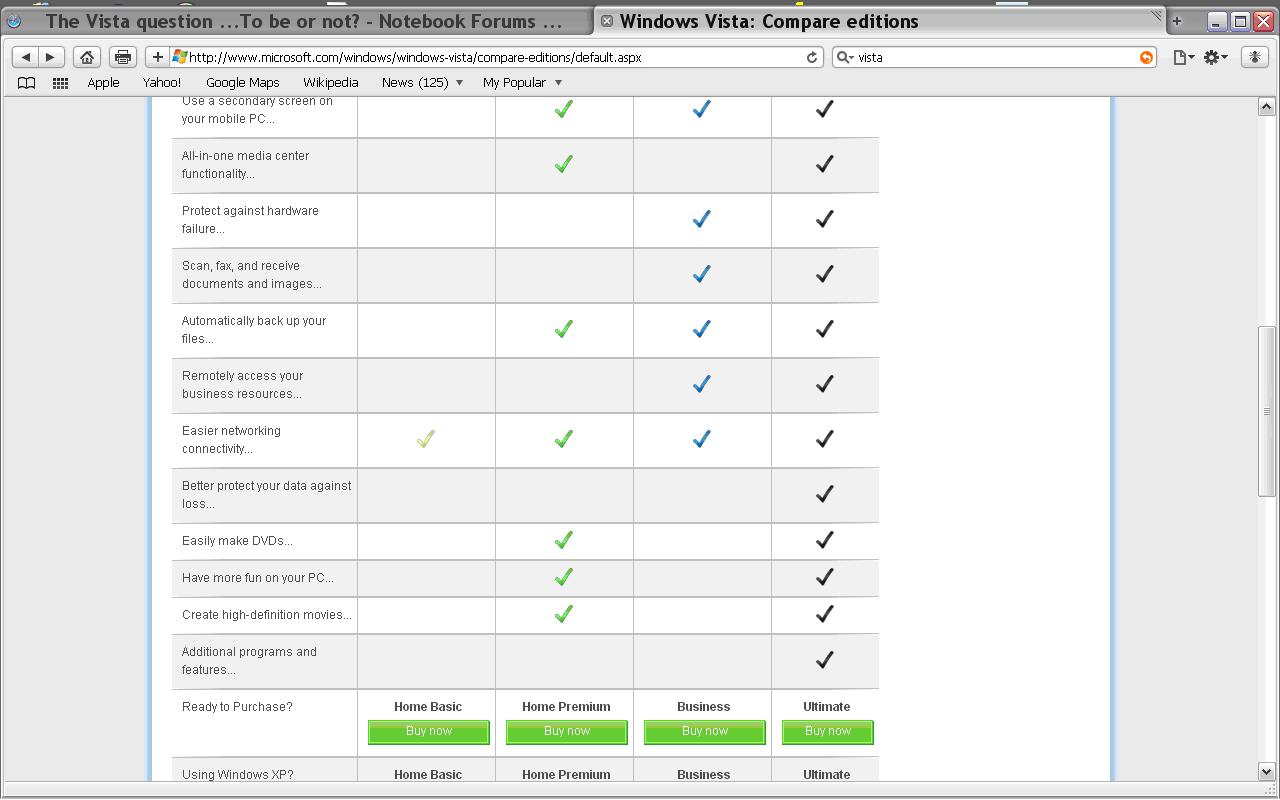Open the Yahoo! bookmark
This screenshot has height=800, width=1280.
(x=162, y=83)
